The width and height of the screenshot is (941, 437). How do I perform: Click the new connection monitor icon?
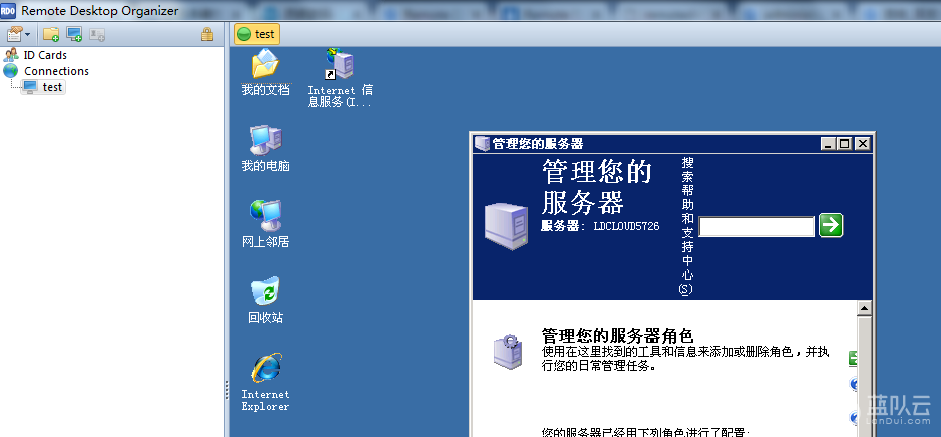74,34
